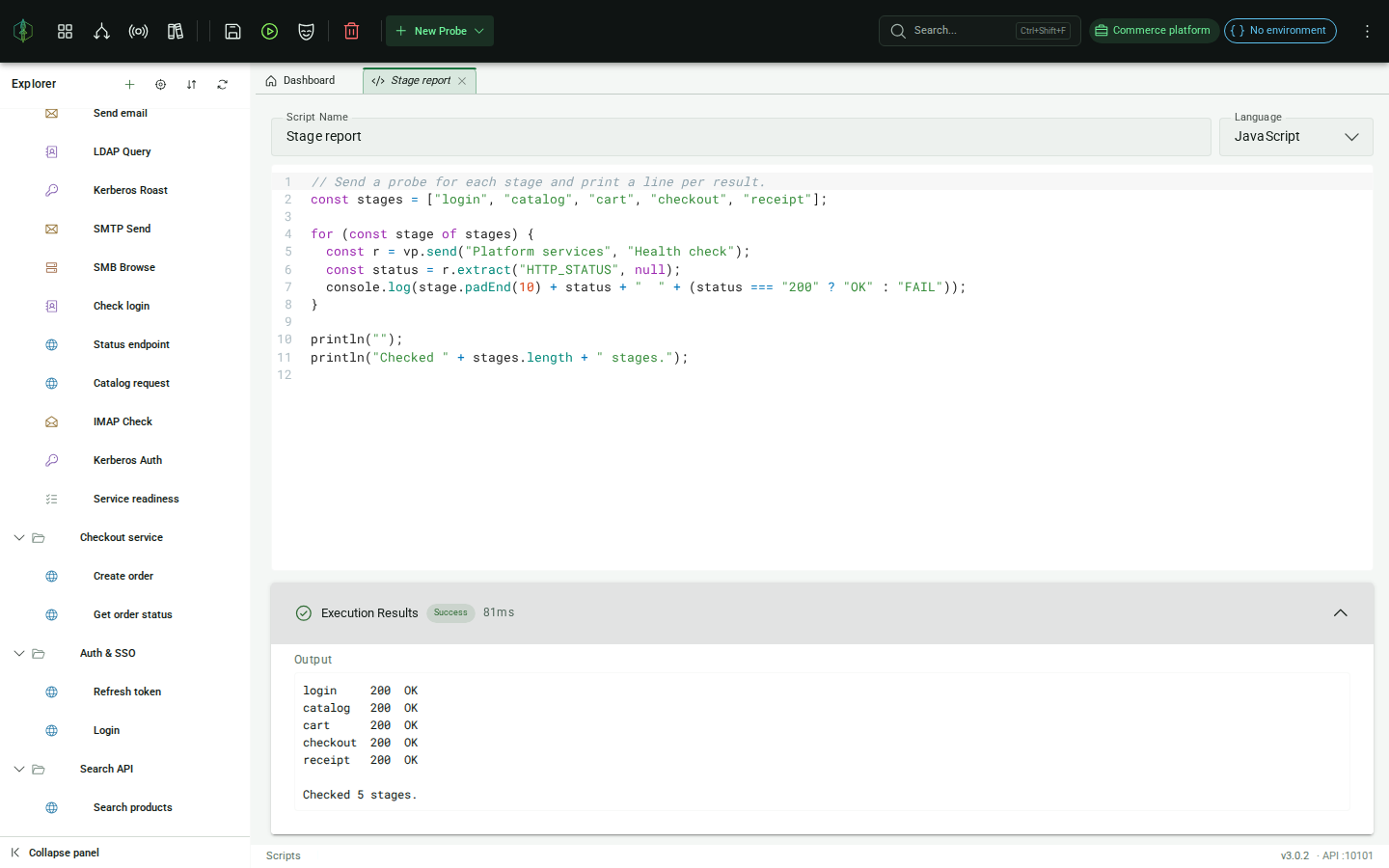This screenshot has width=1389, height=868.
Task: Open the Commerce platform project selector
Action: [1154, 31]
